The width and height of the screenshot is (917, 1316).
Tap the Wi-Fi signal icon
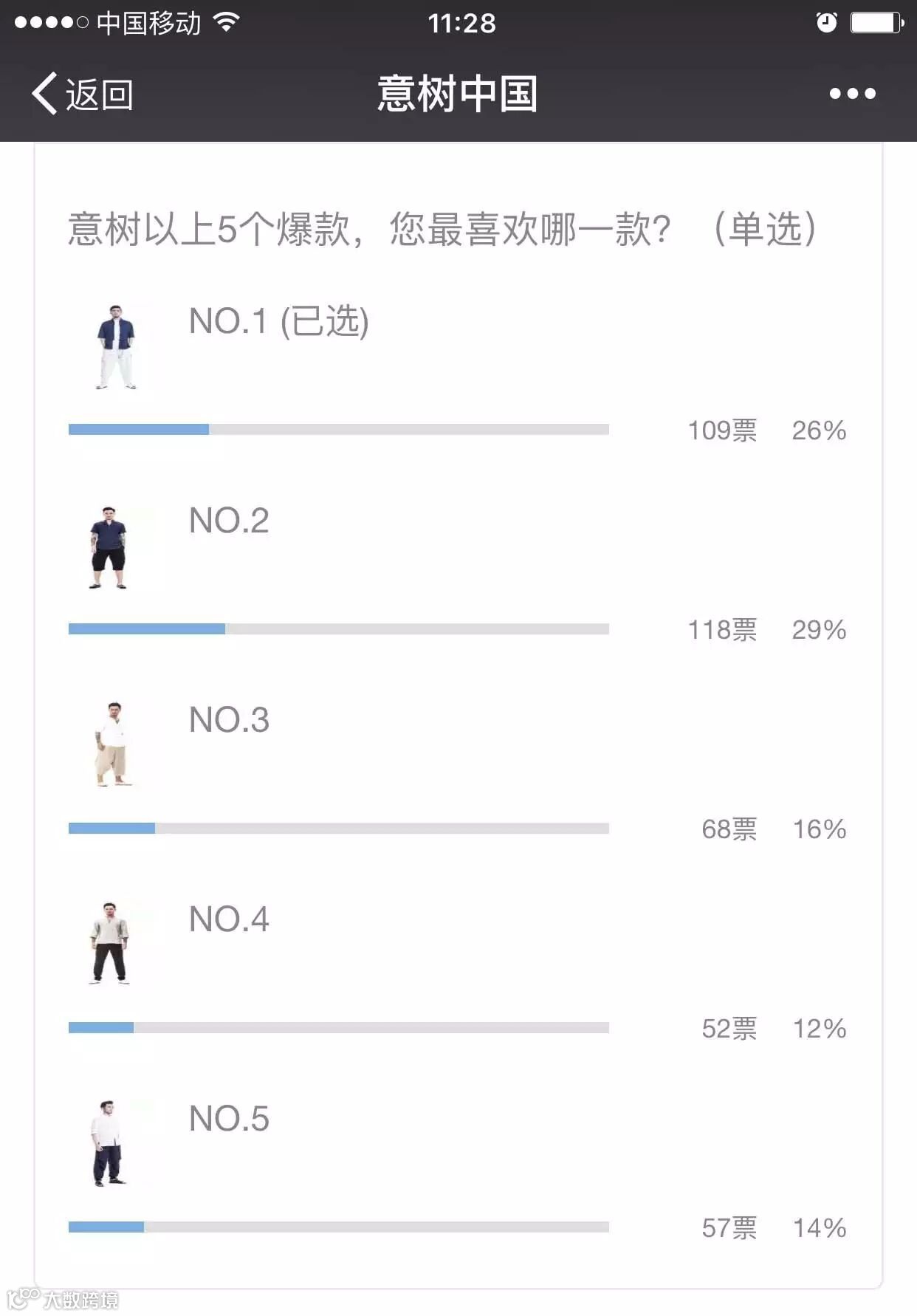pos(227,22)
